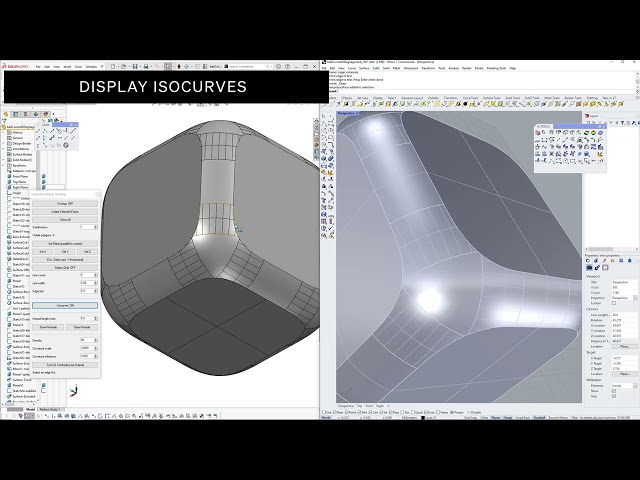Viewport: 640px width, 480px height.
Task: Open the Curve menu in Rhino
Action: pyautogui.click(x=351, y=68)
